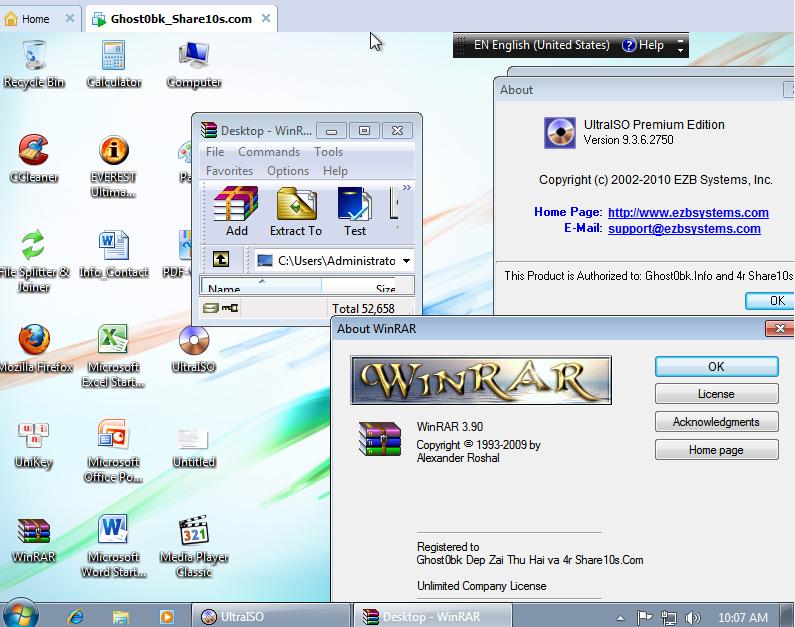This screenshot has height=627, width=795.
Task: Open the UltraISO desktop shortcut
Action: pyautogui.click(x=194, y=348)
